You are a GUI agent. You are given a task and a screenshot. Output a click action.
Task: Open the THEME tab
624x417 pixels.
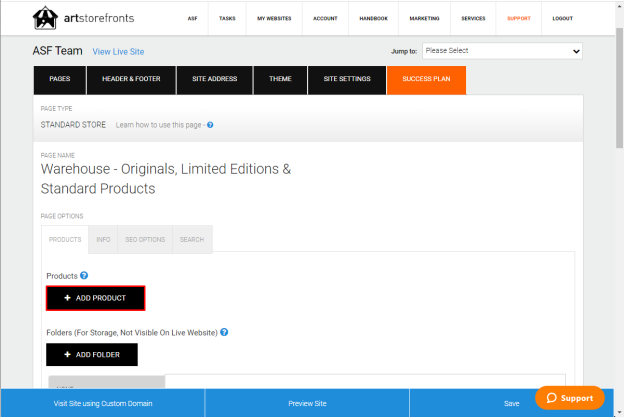280,80
